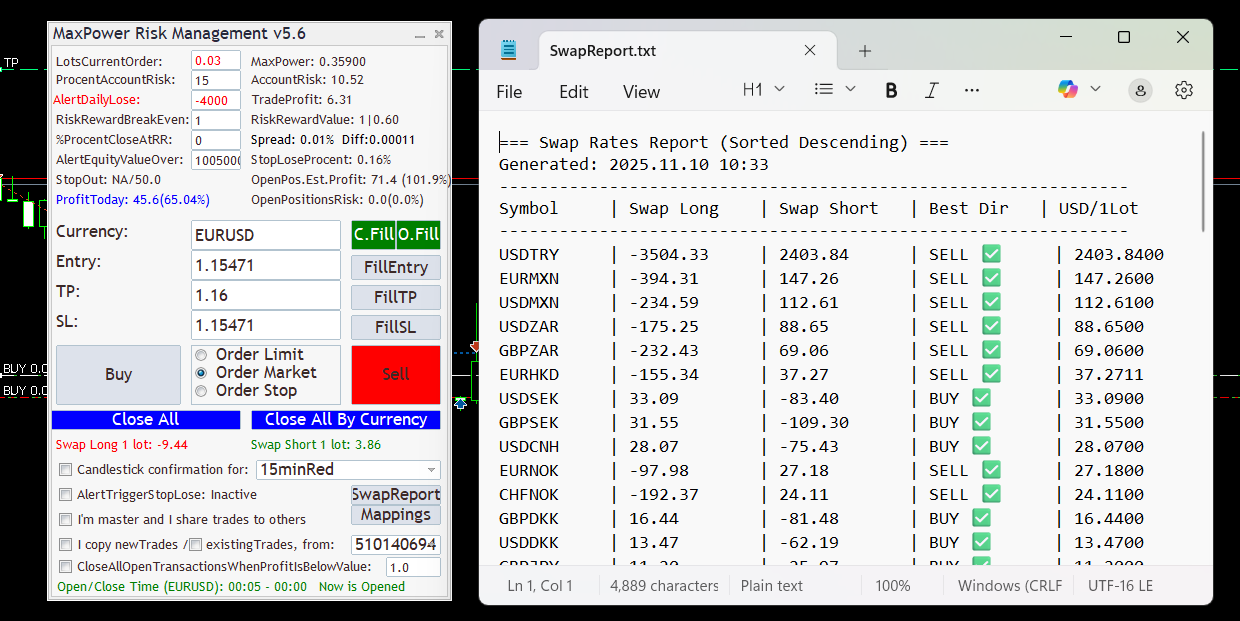
Task: Click the RiskRewardBreakEven field
Action: point(216,121)
